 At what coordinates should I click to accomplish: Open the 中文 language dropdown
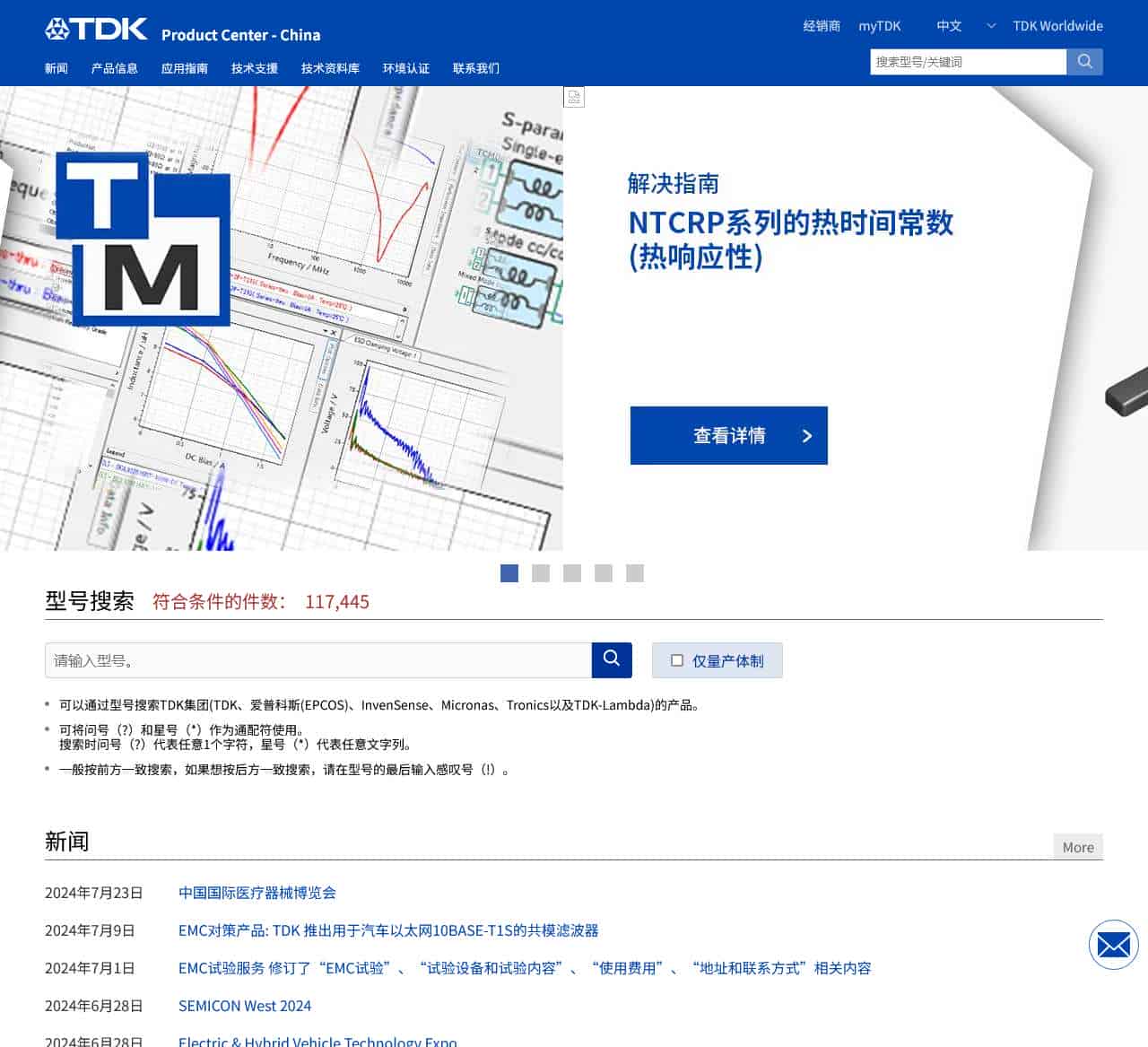click(x=965, y=26)
